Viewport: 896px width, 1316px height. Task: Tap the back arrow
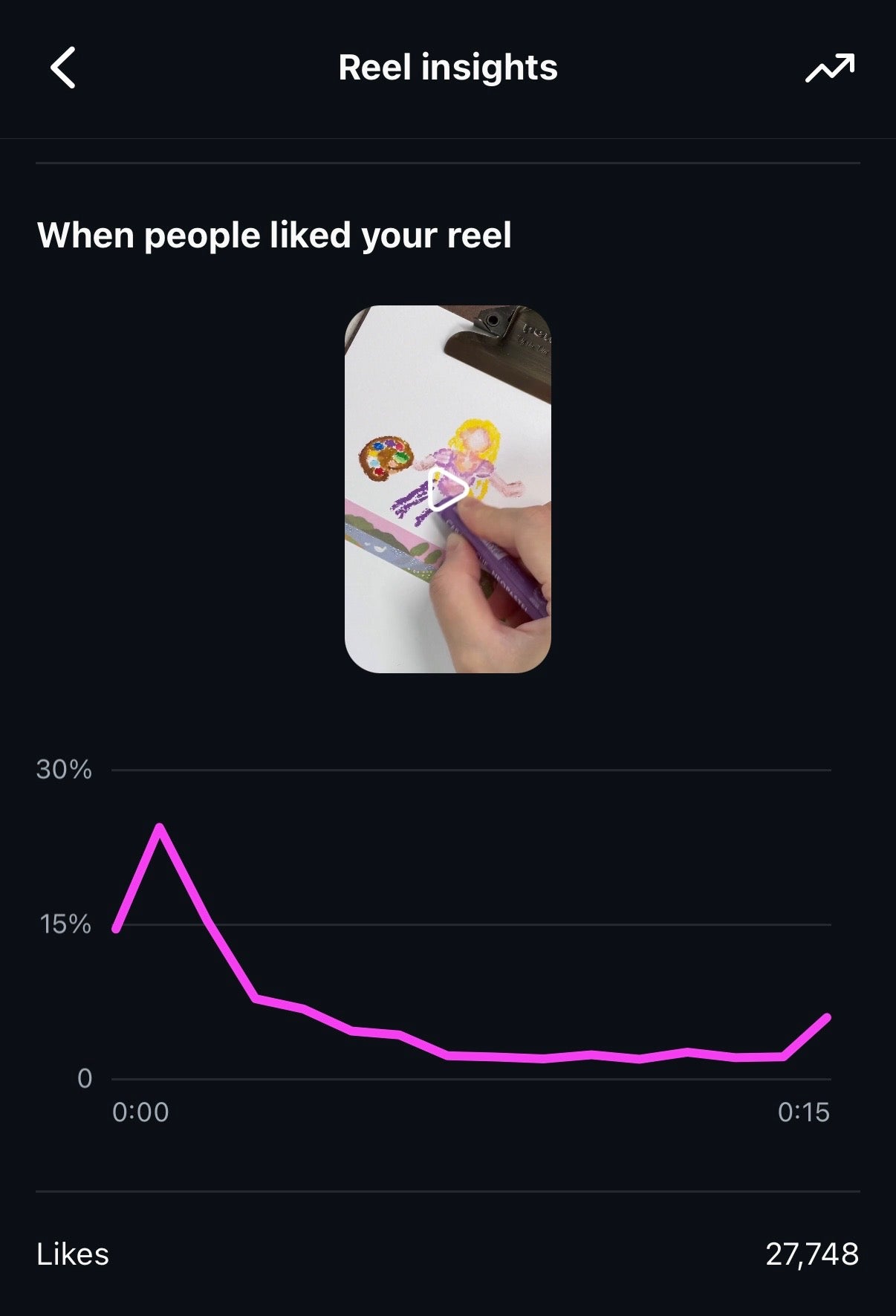[x=63, y=68]
